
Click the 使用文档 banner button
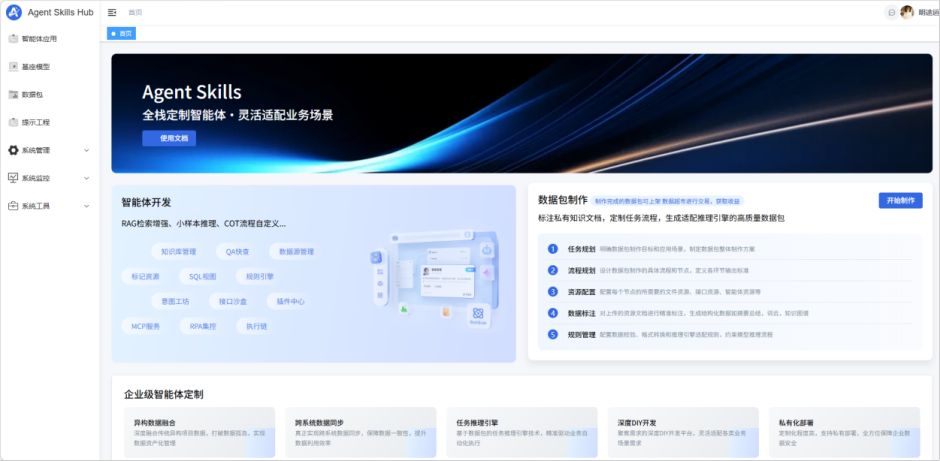coord(169,138)
